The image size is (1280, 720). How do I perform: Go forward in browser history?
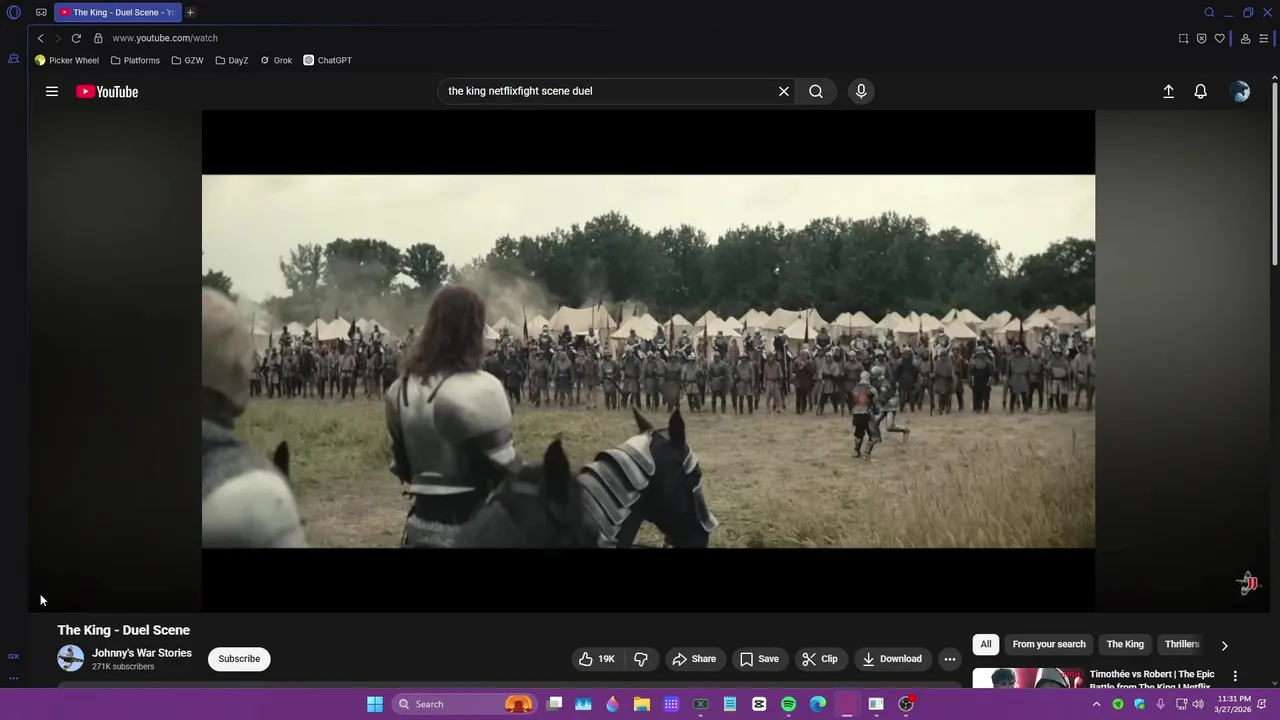tap(58, 38)
